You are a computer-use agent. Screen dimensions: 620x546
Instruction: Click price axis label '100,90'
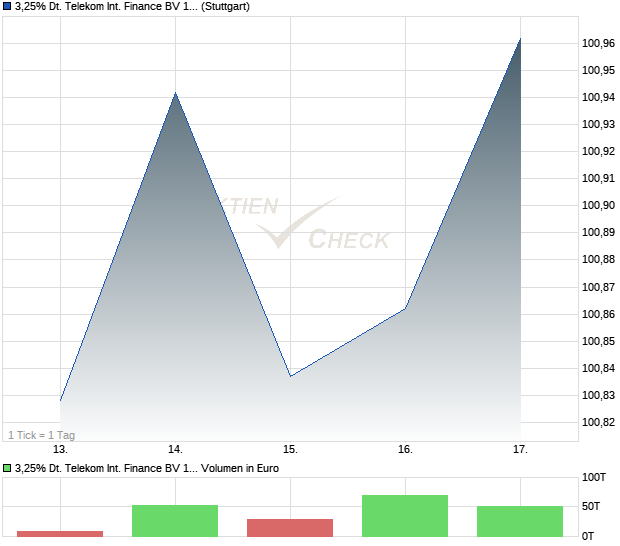[598, 205]
